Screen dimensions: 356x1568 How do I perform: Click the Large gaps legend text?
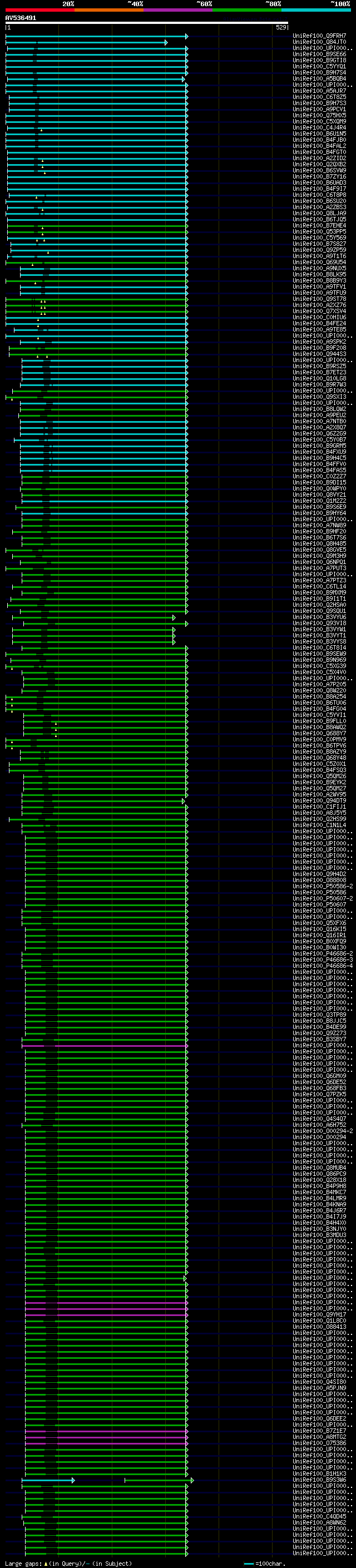coord(68,1564)
